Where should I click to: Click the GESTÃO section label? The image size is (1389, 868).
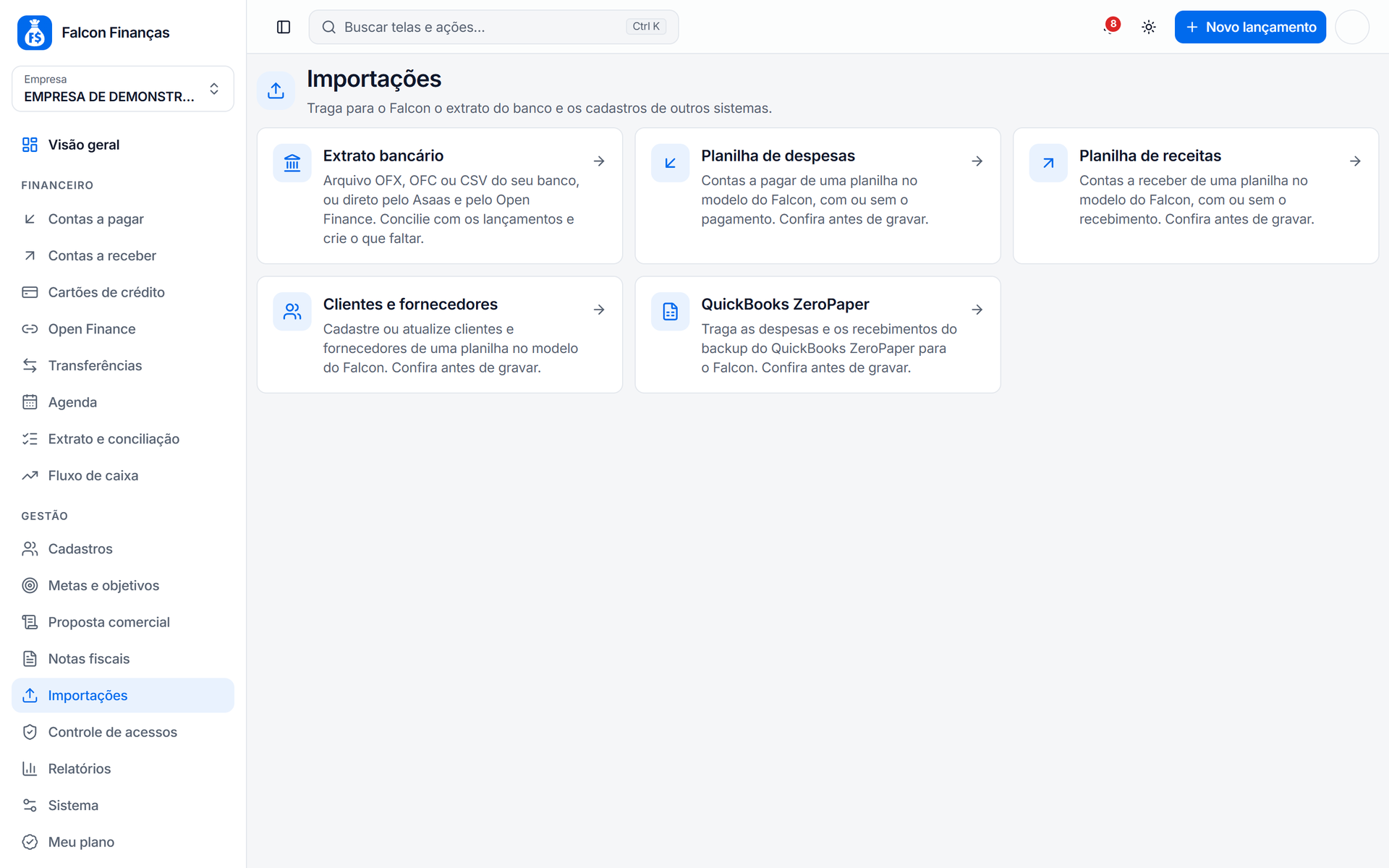click(x=45, y=516)
